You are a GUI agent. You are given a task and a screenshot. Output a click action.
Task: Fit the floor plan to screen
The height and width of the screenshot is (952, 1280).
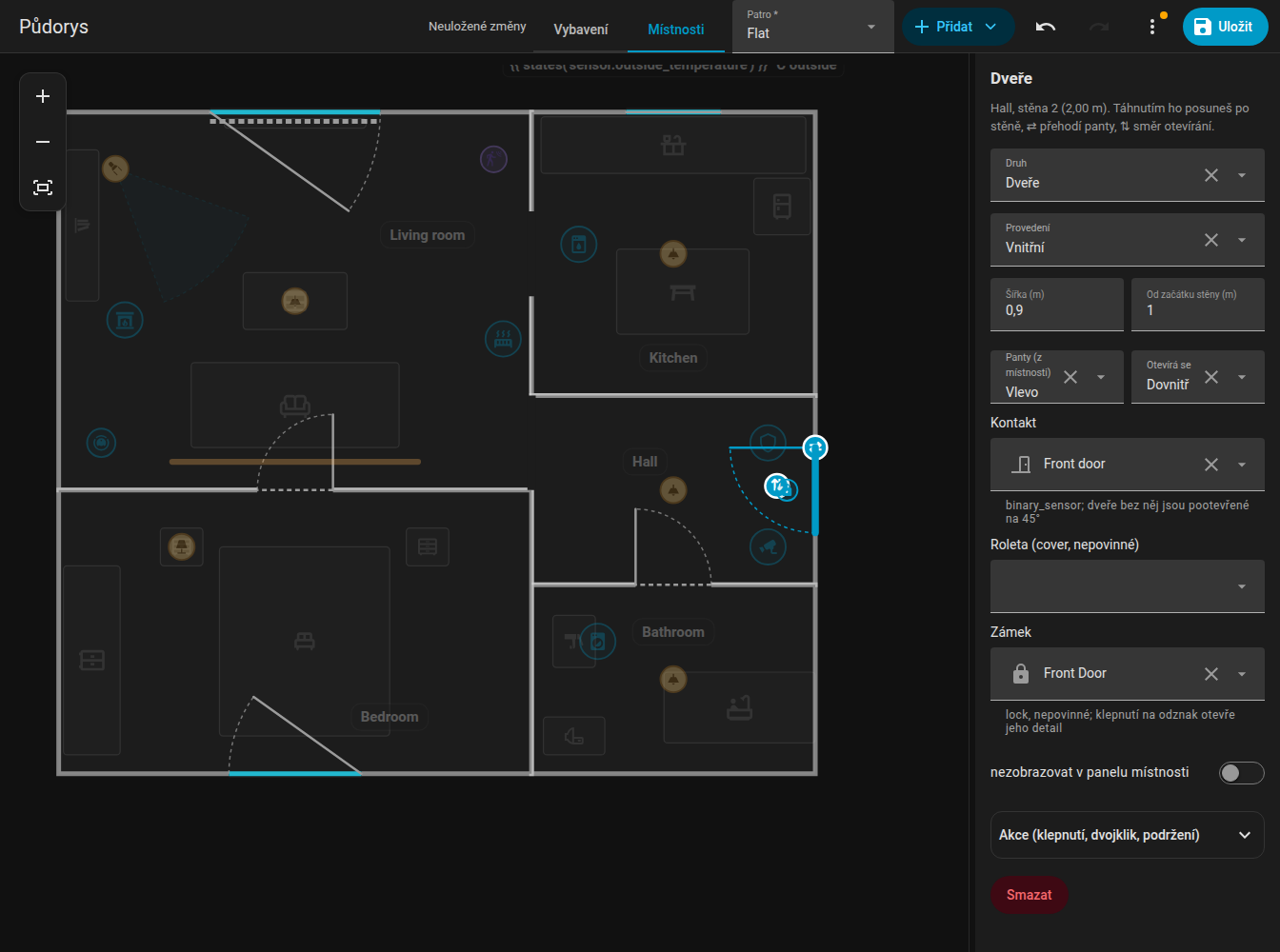pos(43,188)
